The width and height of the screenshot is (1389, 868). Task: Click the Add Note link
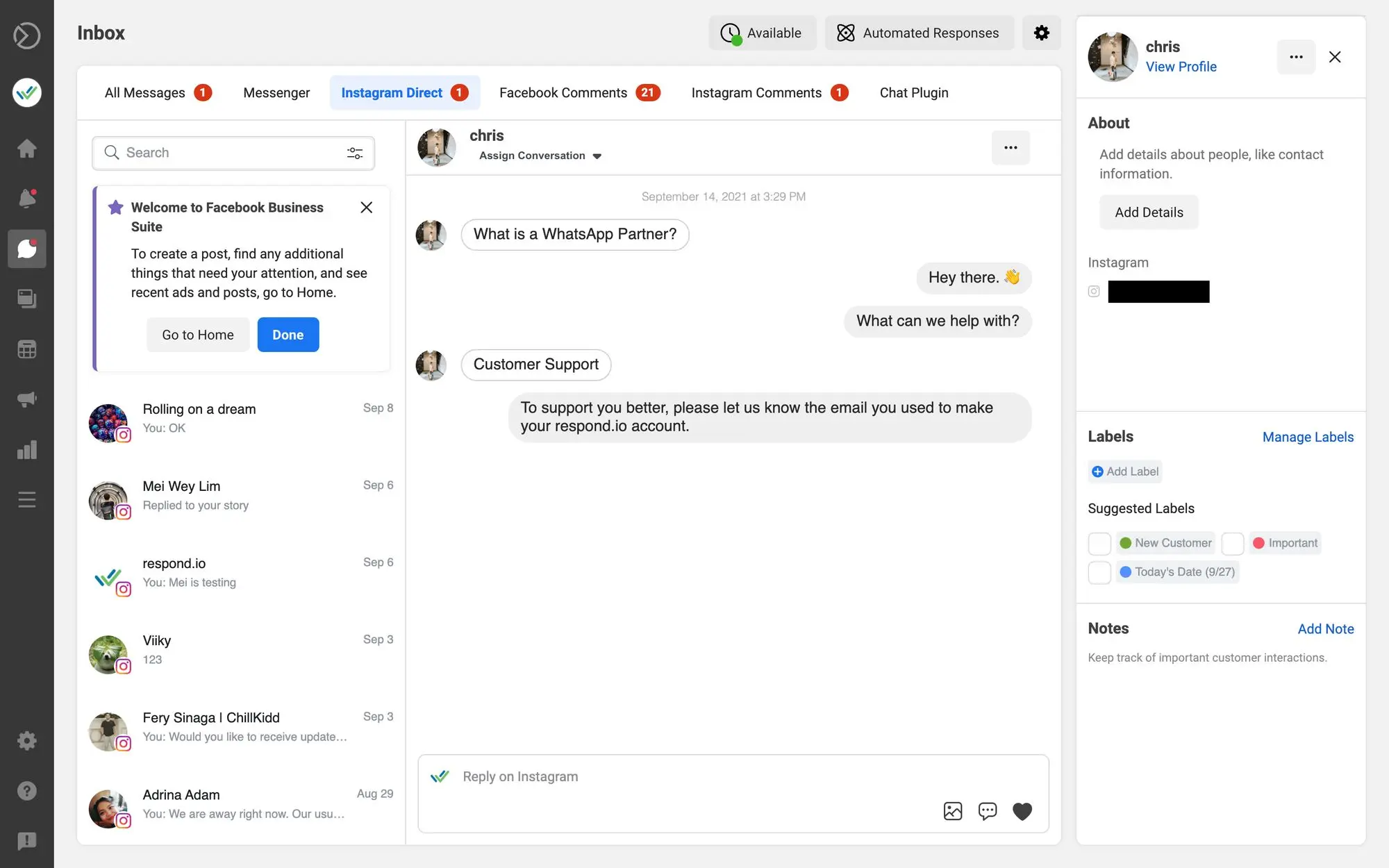tap(1326, 628)
